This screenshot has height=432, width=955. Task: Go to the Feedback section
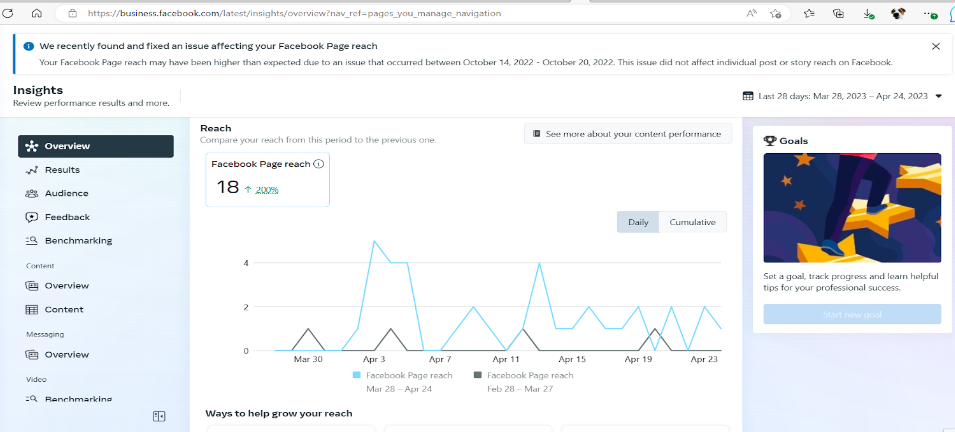66,217
